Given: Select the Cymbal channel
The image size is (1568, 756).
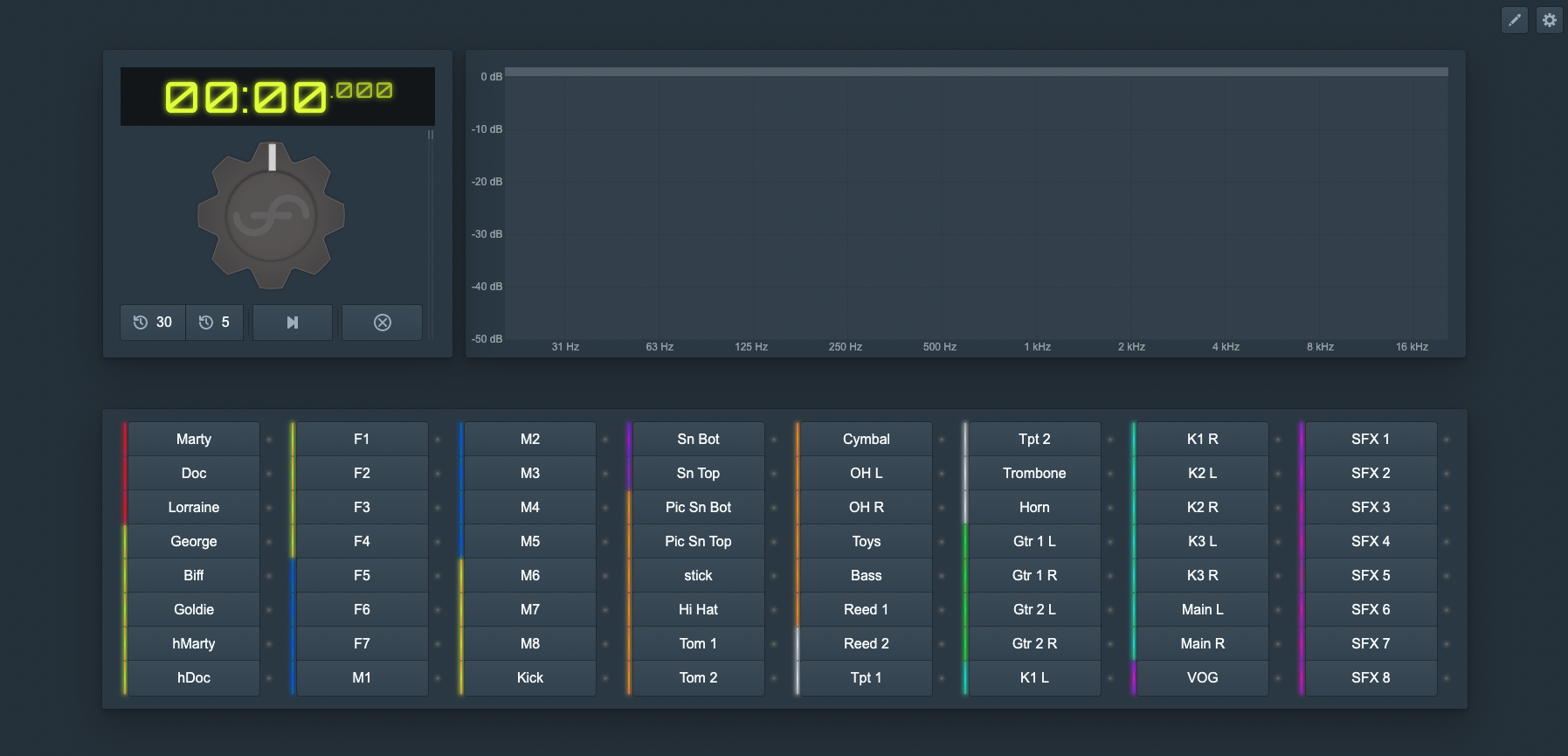Looking at the screenshot, I should pyautogui.click(x=867, y=439).
